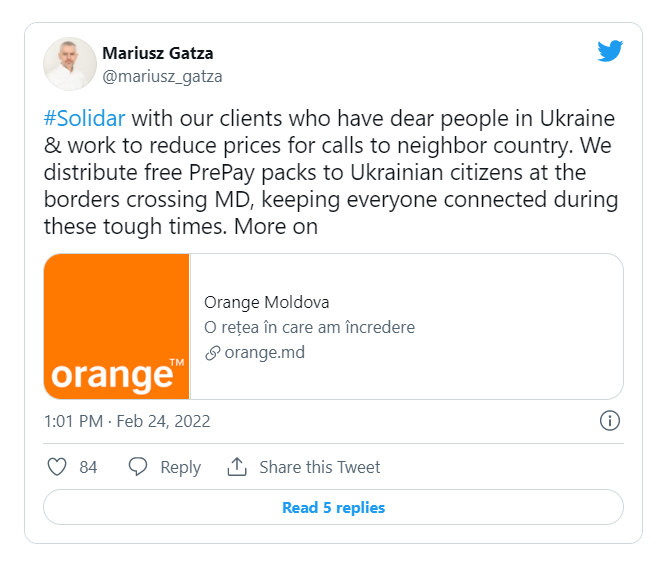Click the 1:01 PM Feb 24, 2022 timestamp
This screenshot has height=562, width=666.
tap(127, 421)
